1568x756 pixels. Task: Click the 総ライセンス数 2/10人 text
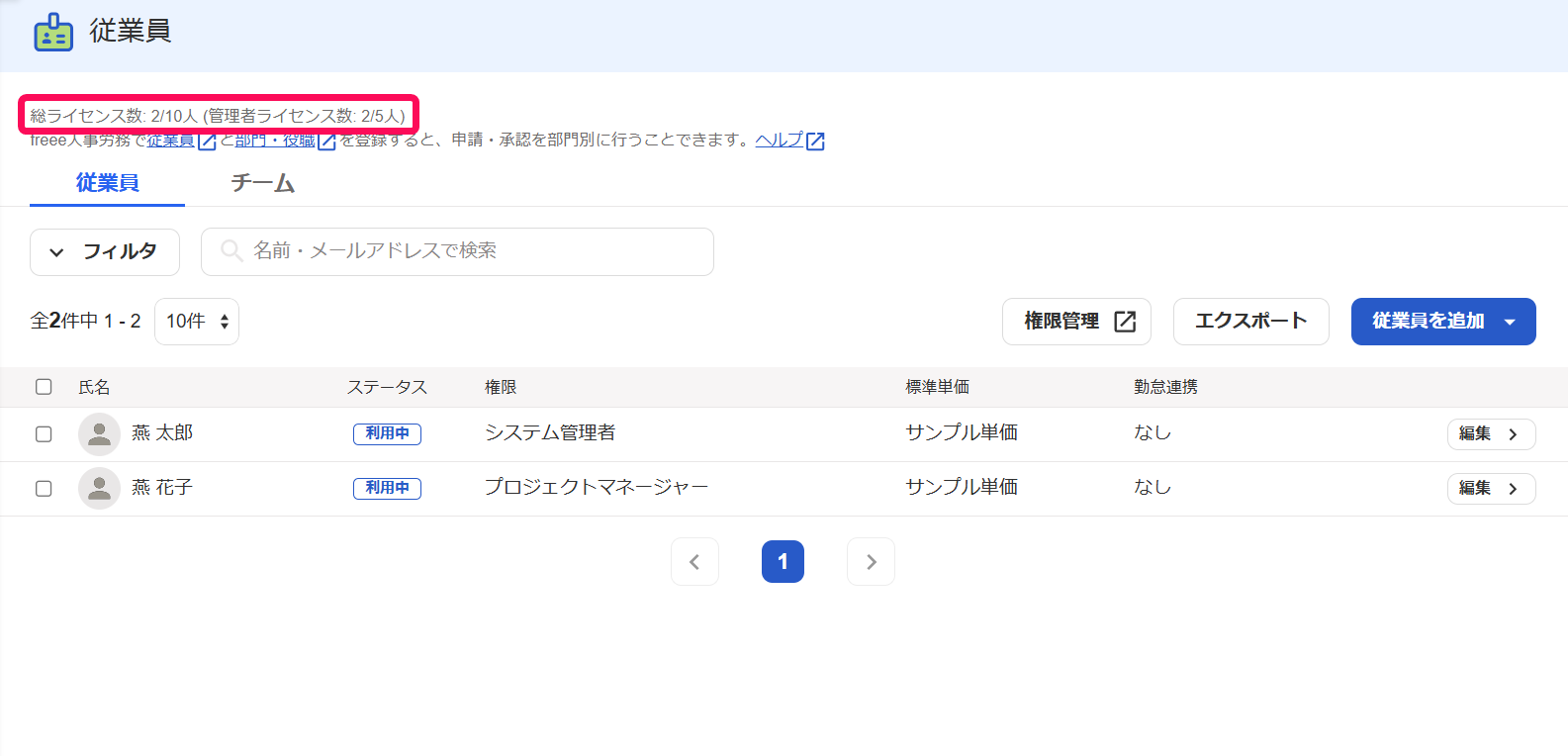[114, 116]
